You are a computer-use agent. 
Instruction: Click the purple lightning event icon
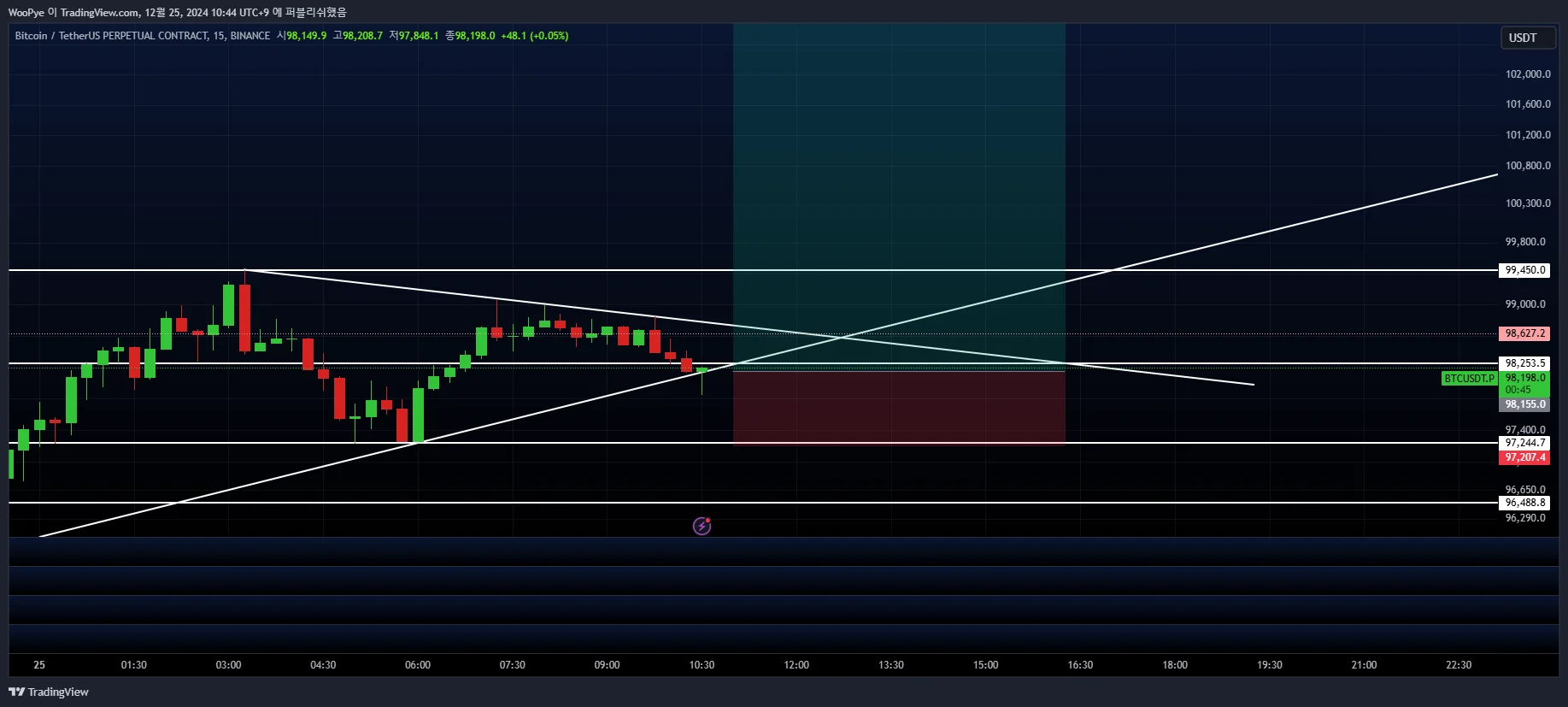pos(702,526)
